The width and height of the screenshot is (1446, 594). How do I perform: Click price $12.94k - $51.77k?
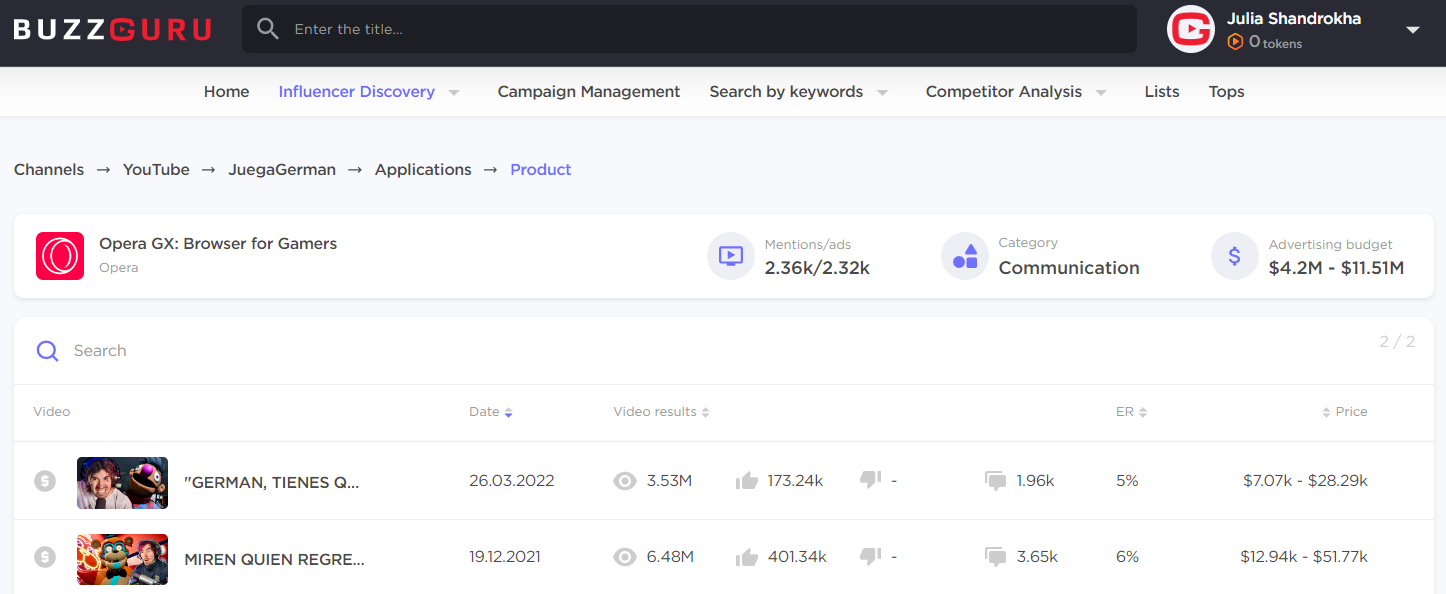coord(1304,557)
